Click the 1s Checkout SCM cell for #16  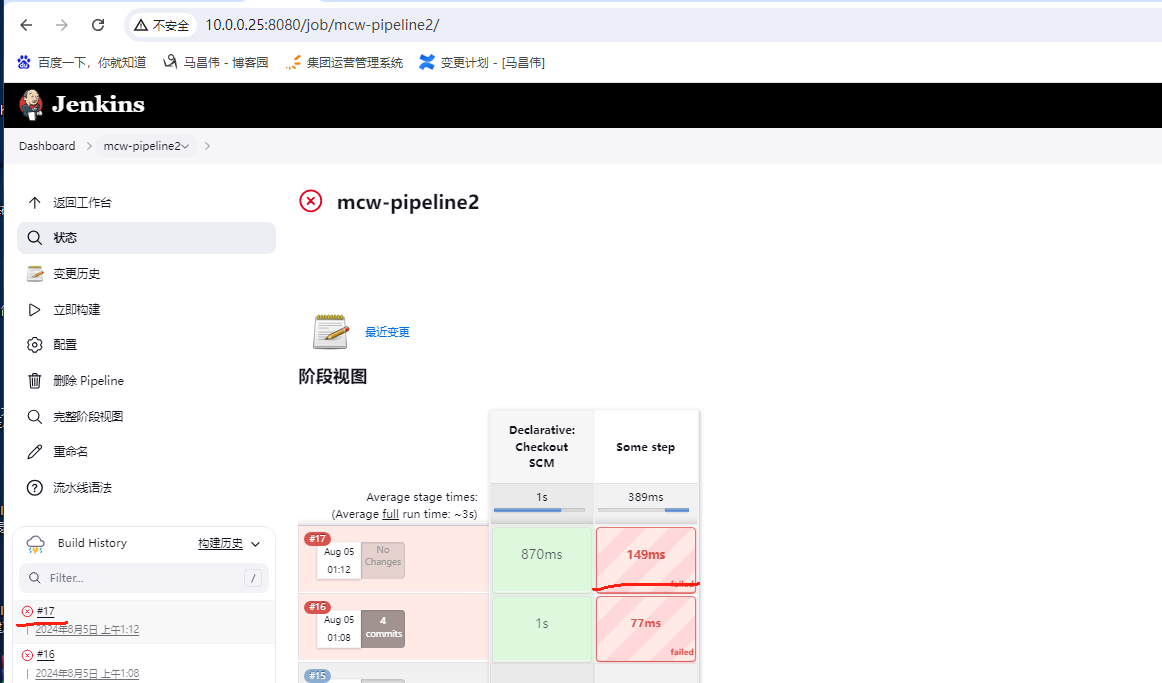542,628
